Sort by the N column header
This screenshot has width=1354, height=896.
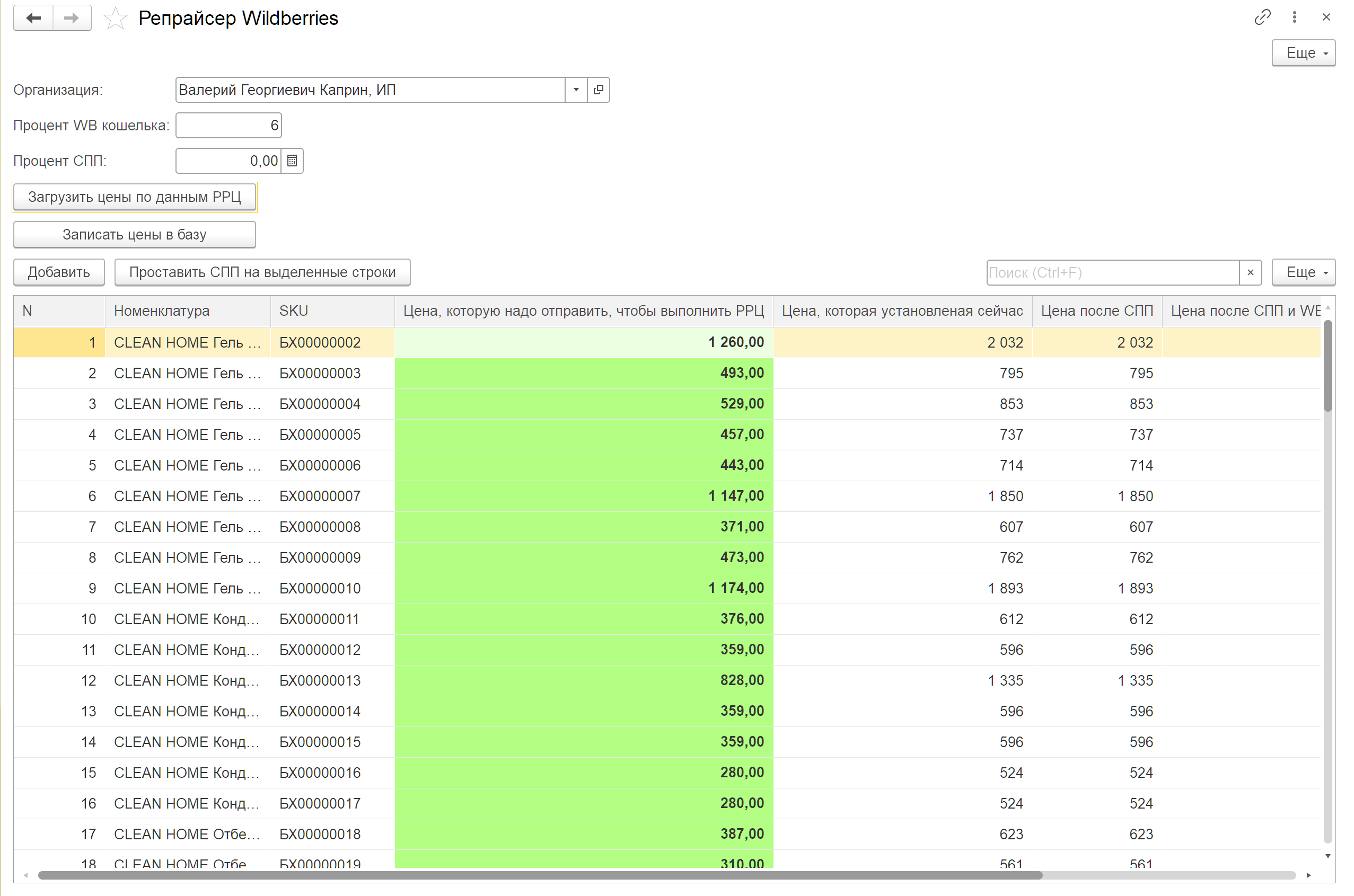(59, 311)
